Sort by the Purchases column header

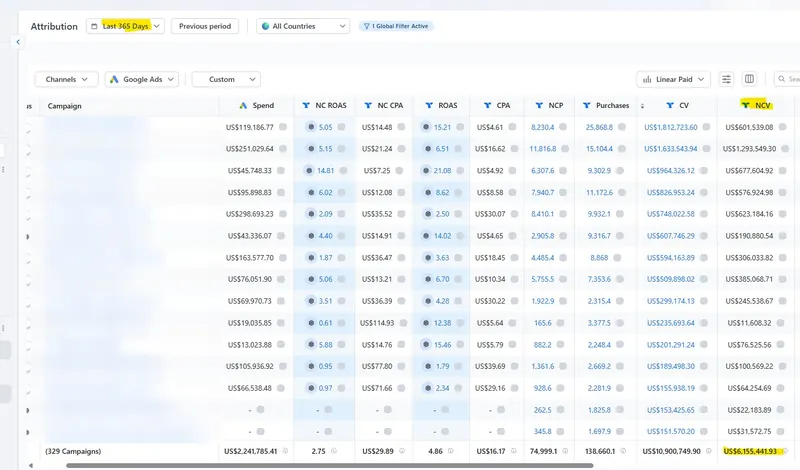coord(612,106)
